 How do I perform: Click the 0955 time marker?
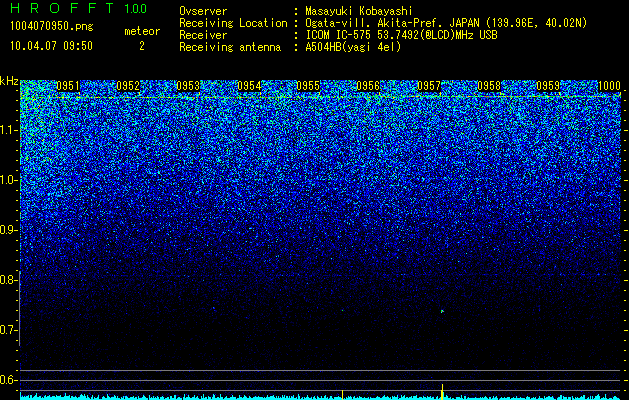(308, 86)
